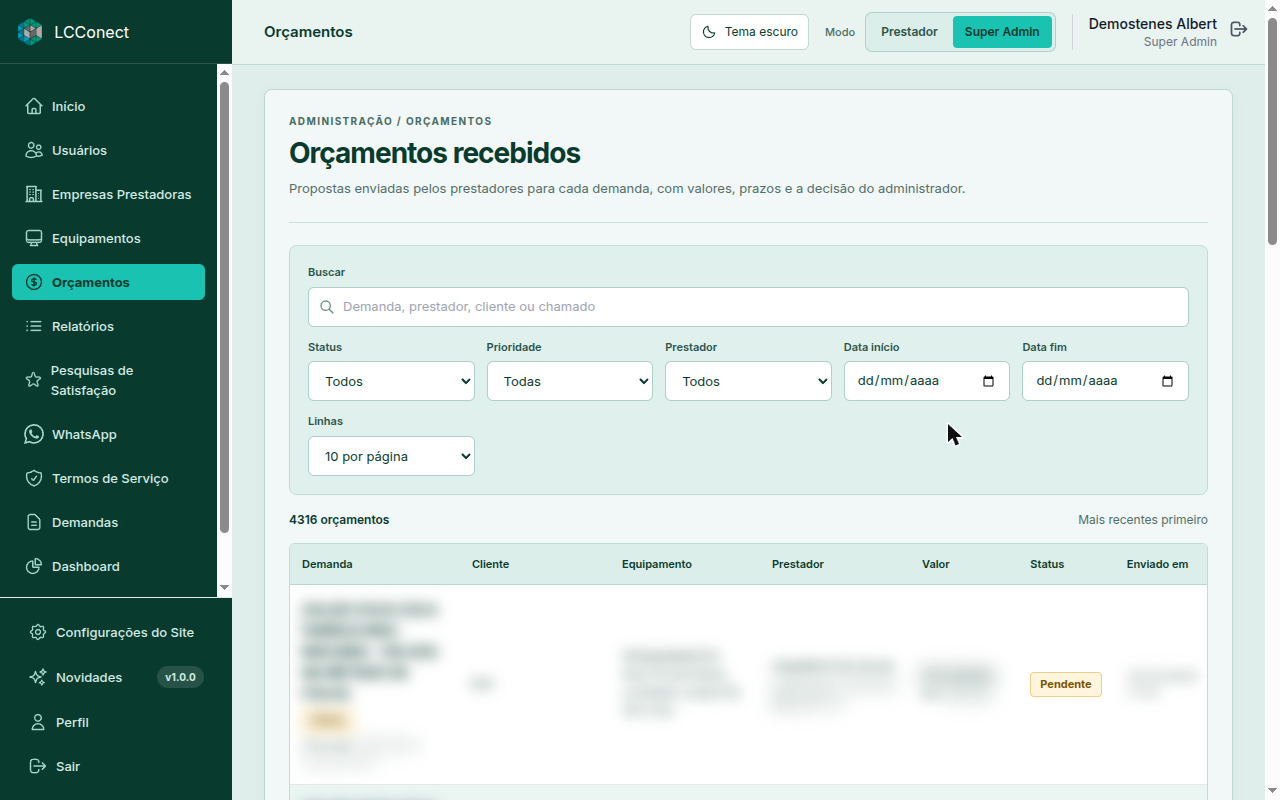Image resolution: width=1280 pixels, height=800 pixels.
Task: Open the Orçamentos sidebar item
Action: pos(108,282)
